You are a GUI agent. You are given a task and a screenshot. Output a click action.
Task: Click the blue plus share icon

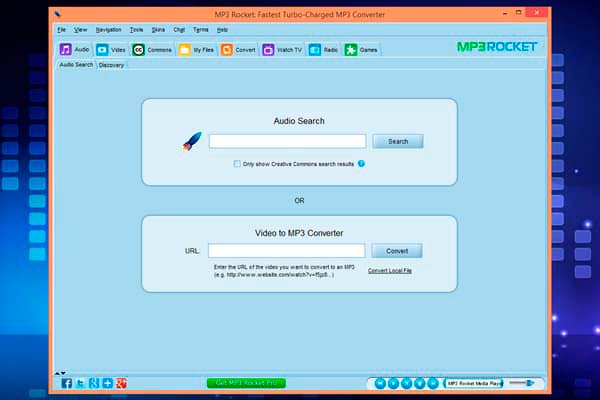[108, 383]
